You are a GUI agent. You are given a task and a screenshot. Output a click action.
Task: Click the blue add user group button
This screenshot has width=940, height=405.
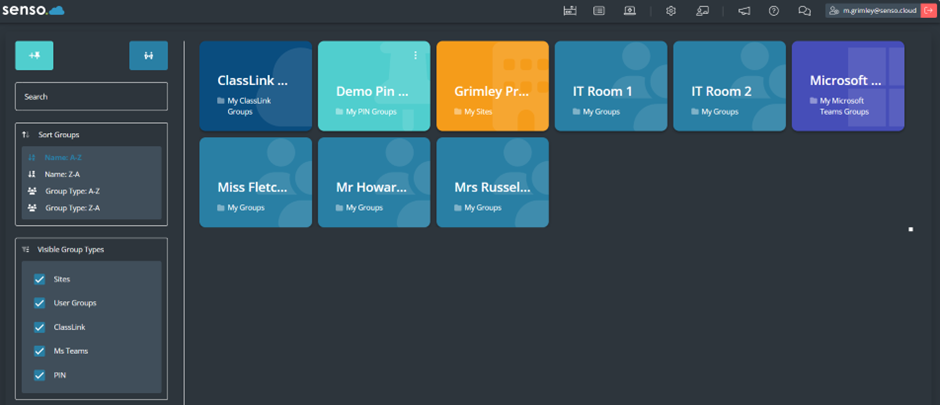[x=149, y=56]
